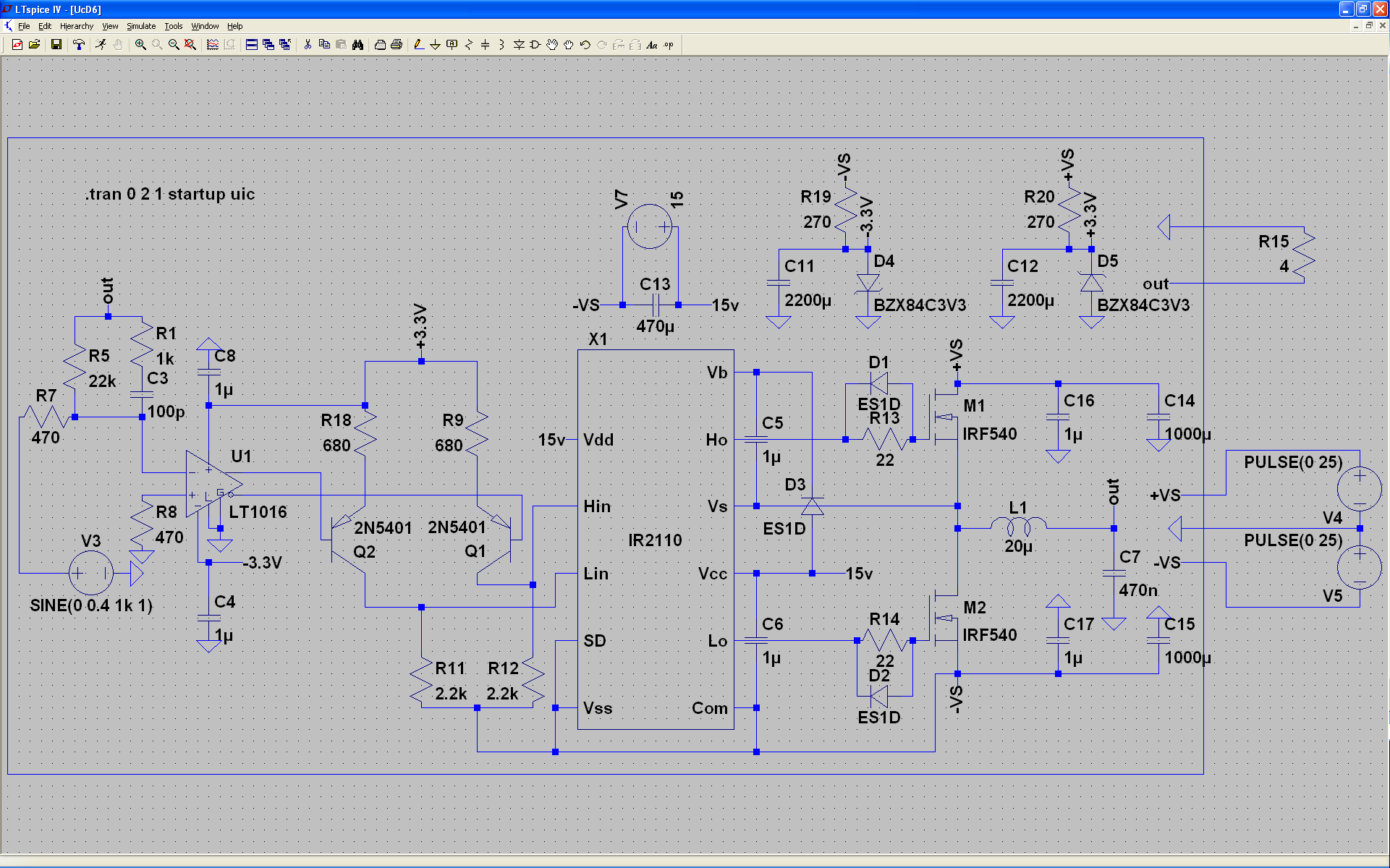The width and height of the screenshot is (1390, 868).
Task: Click the Autorange plot icon
Action: (213, 45)
